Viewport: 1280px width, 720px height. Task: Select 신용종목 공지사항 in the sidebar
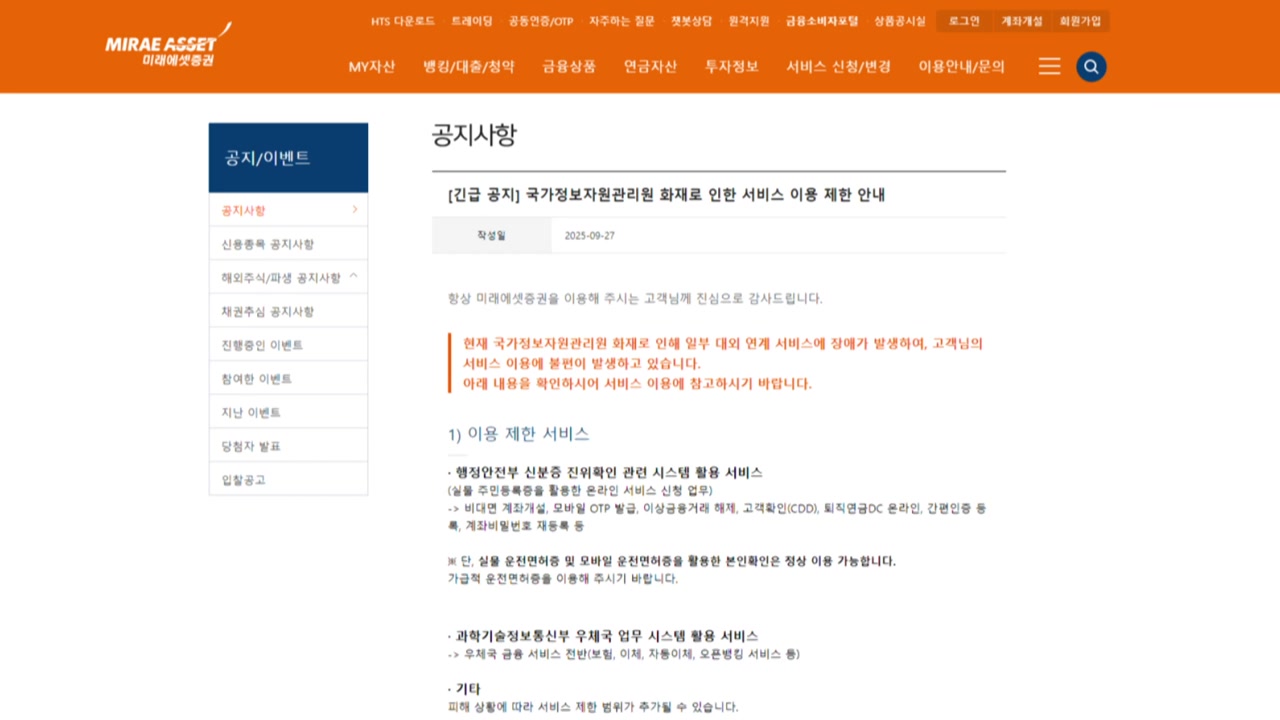268,244
